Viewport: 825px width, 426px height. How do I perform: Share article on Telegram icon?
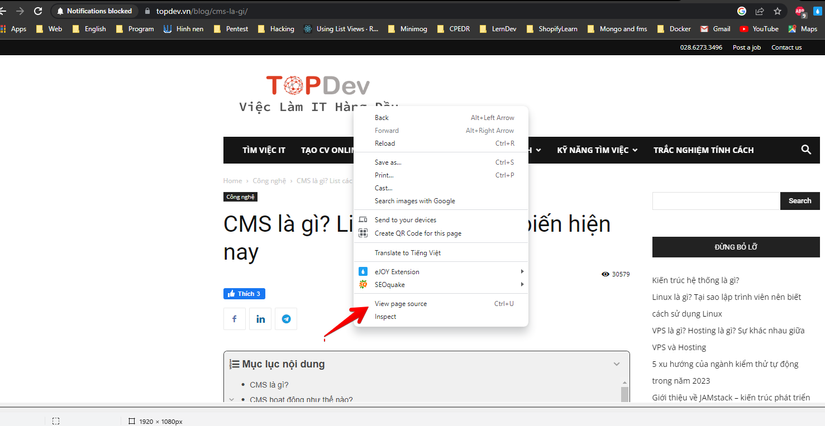click(286, 319)
